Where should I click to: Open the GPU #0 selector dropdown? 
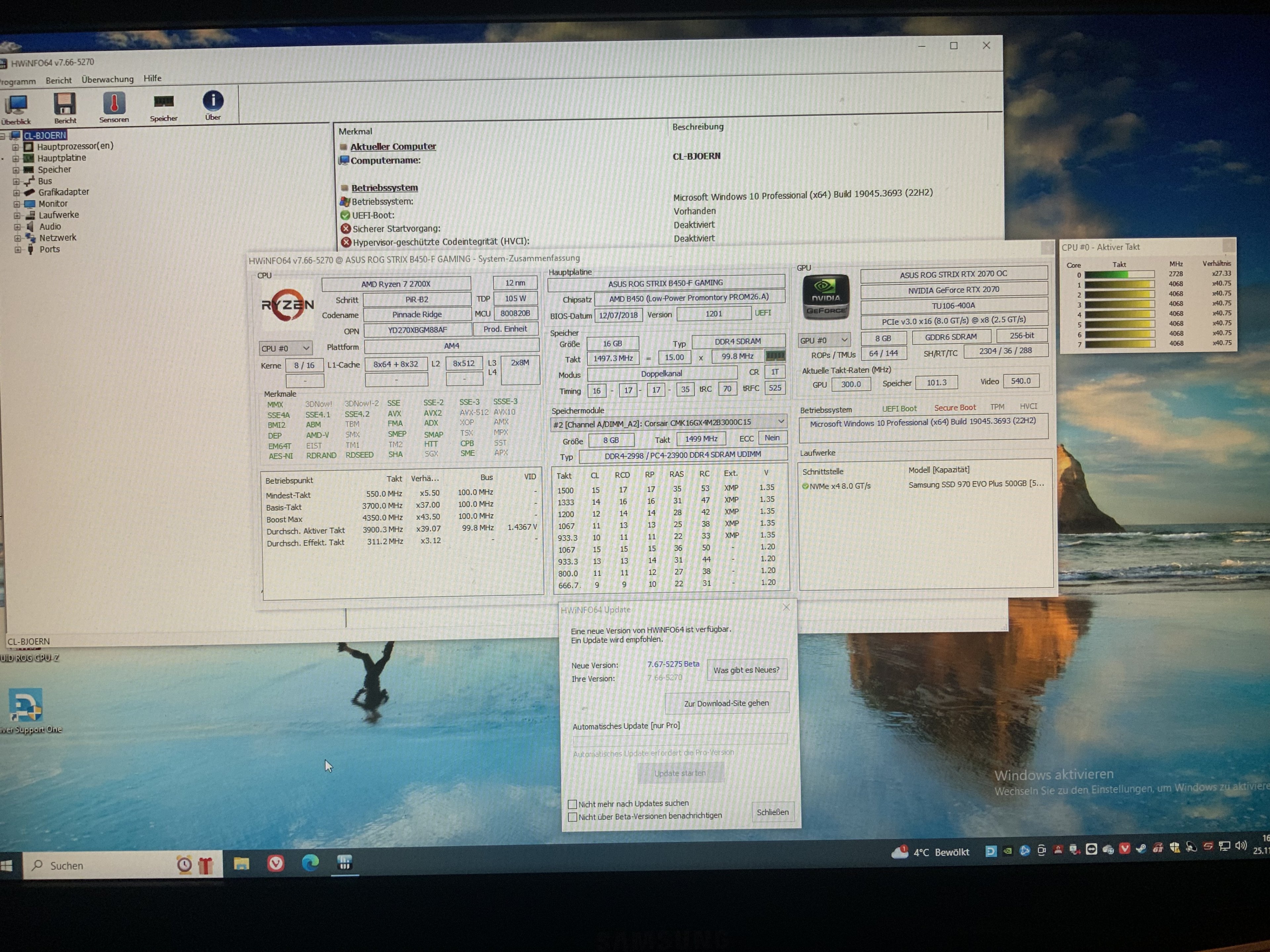point(824,340)
